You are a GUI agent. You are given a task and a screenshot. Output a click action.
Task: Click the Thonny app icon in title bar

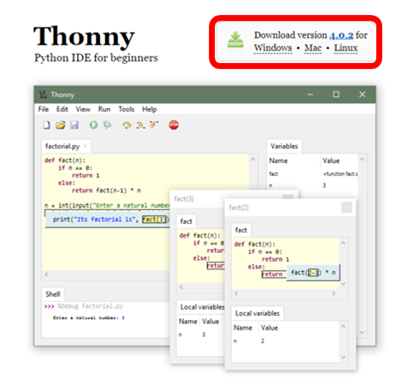click(x=43, y=95)
